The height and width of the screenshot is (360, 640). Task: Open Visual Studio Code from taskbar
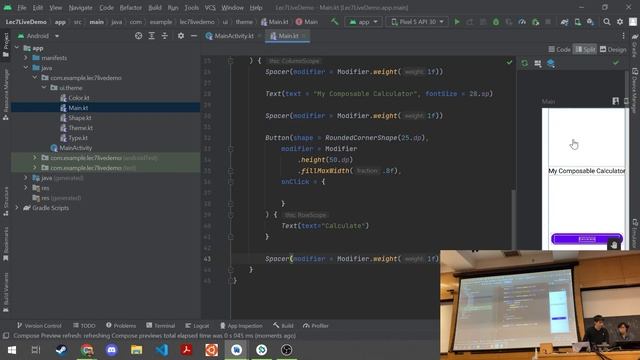tap(162, 350)
